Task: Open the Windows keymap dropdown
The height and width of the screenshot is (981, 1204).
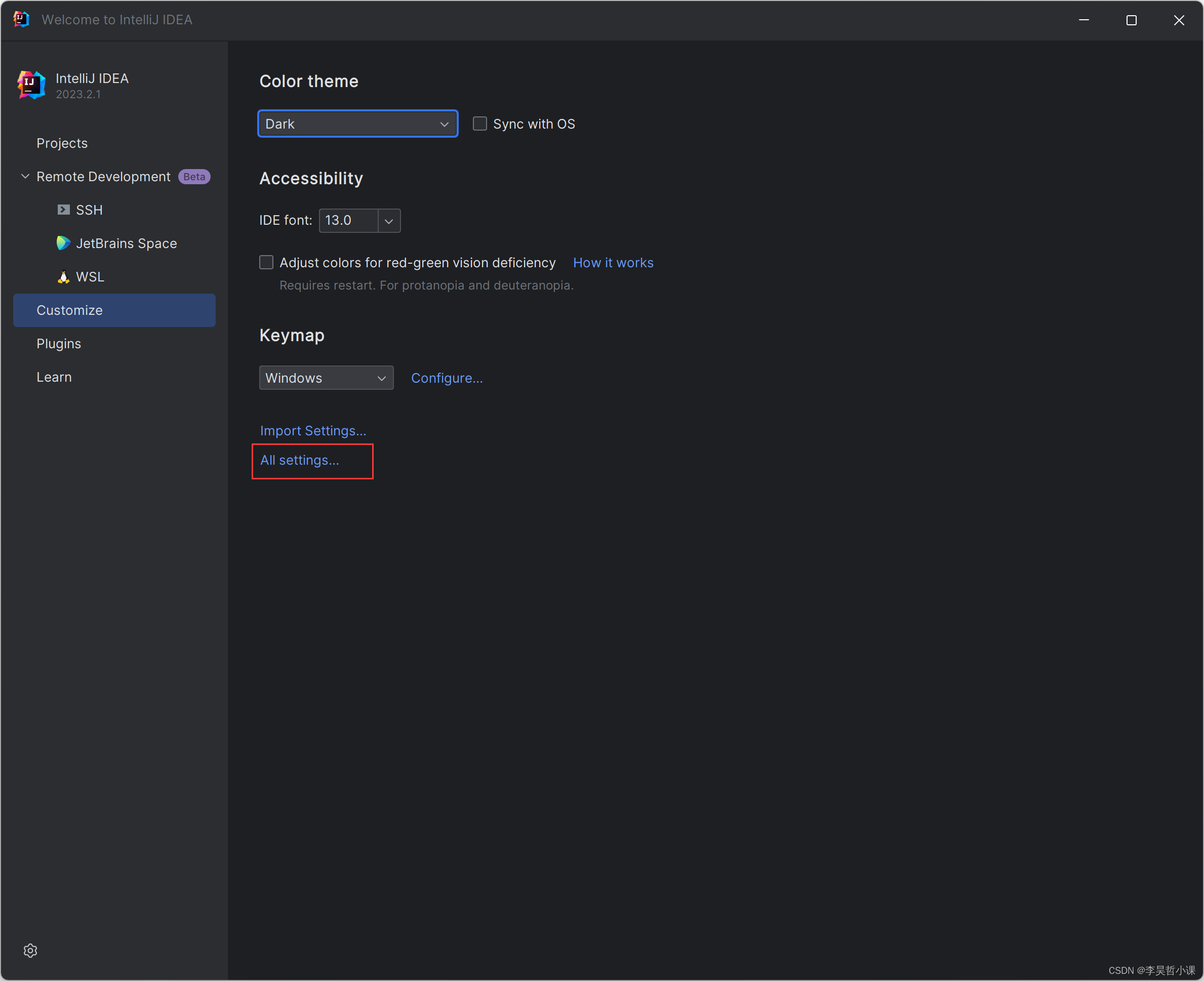Action: tap(326, 378)
